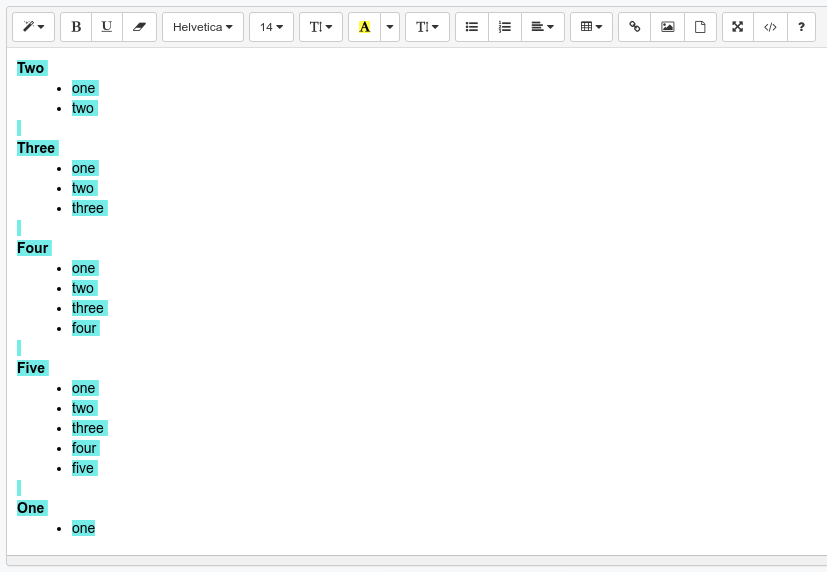Open the font size 14 dropdown
Viewport: 827px width, 572px height.
(272, 27)
